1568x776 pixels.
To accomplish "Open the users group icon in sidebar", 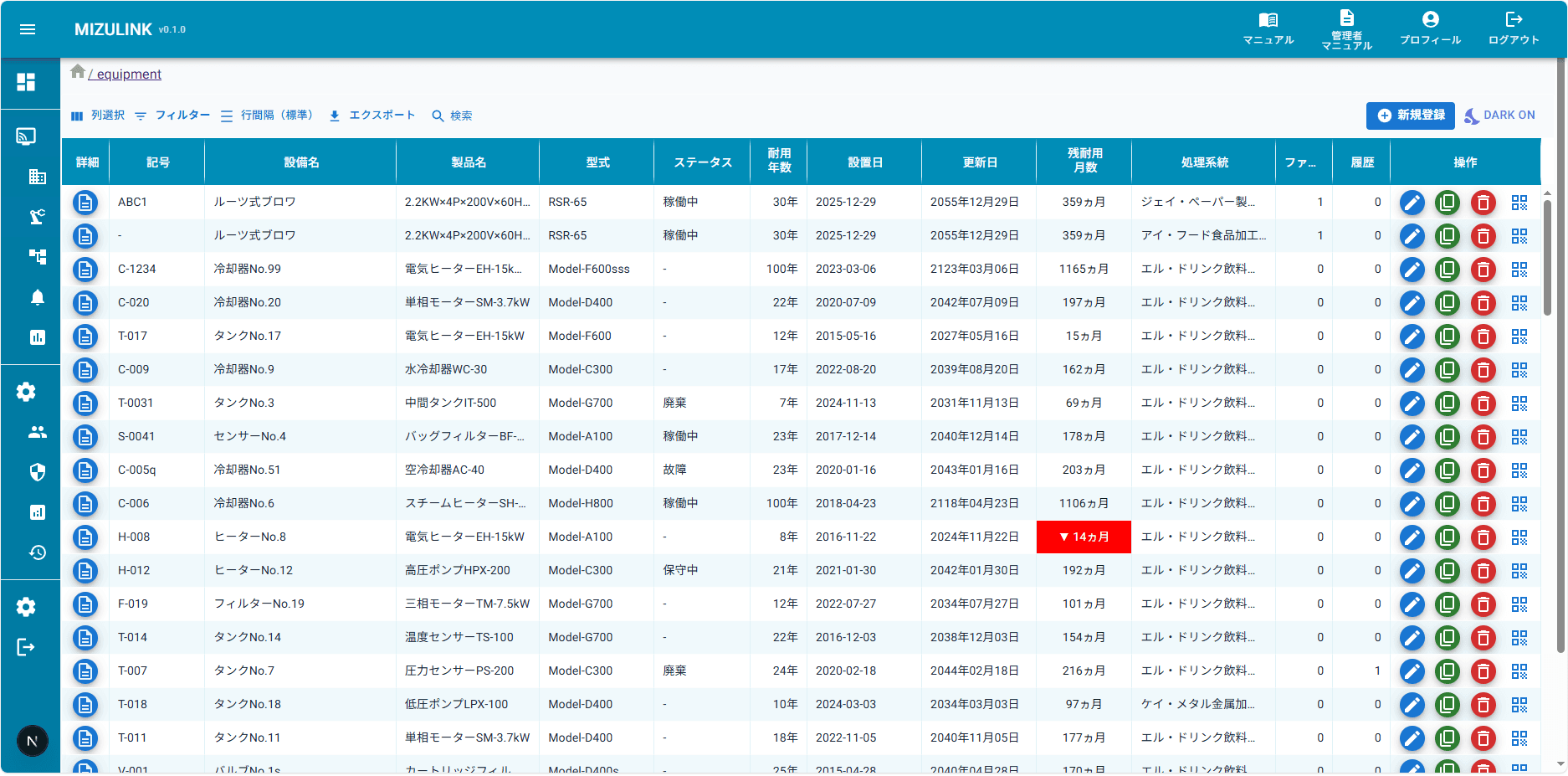I will [38, 432].
